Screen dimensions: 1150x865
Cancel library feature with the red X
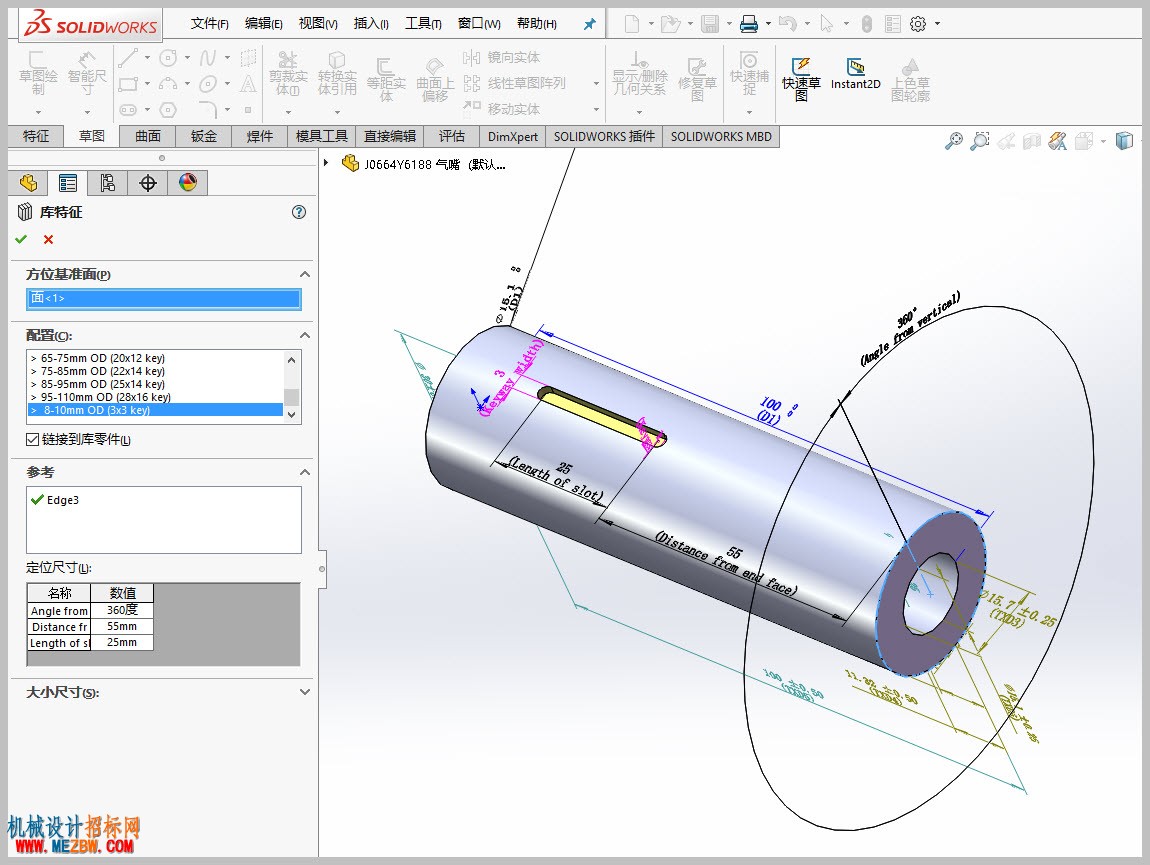click(x=48, y=239)
